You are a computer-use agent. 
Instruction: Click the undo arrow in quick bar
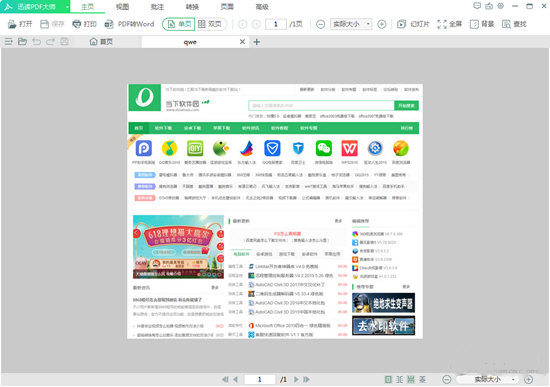[36, 42]
